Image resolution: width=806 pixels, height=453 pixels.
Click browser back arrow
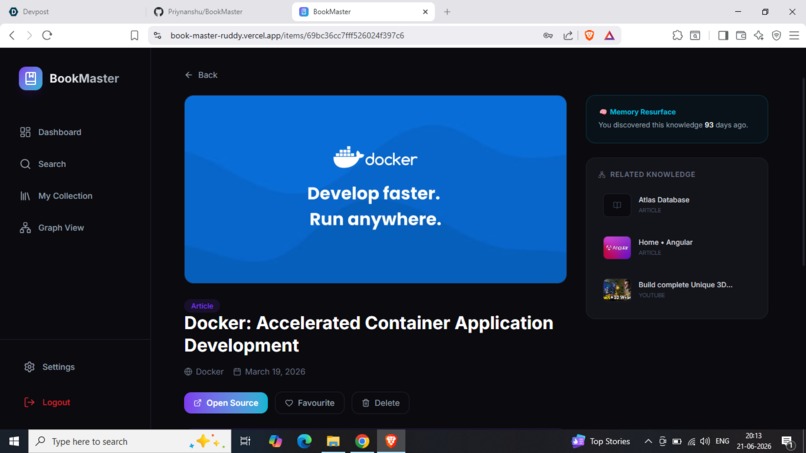pyautogui.click(x=12, y=35)
